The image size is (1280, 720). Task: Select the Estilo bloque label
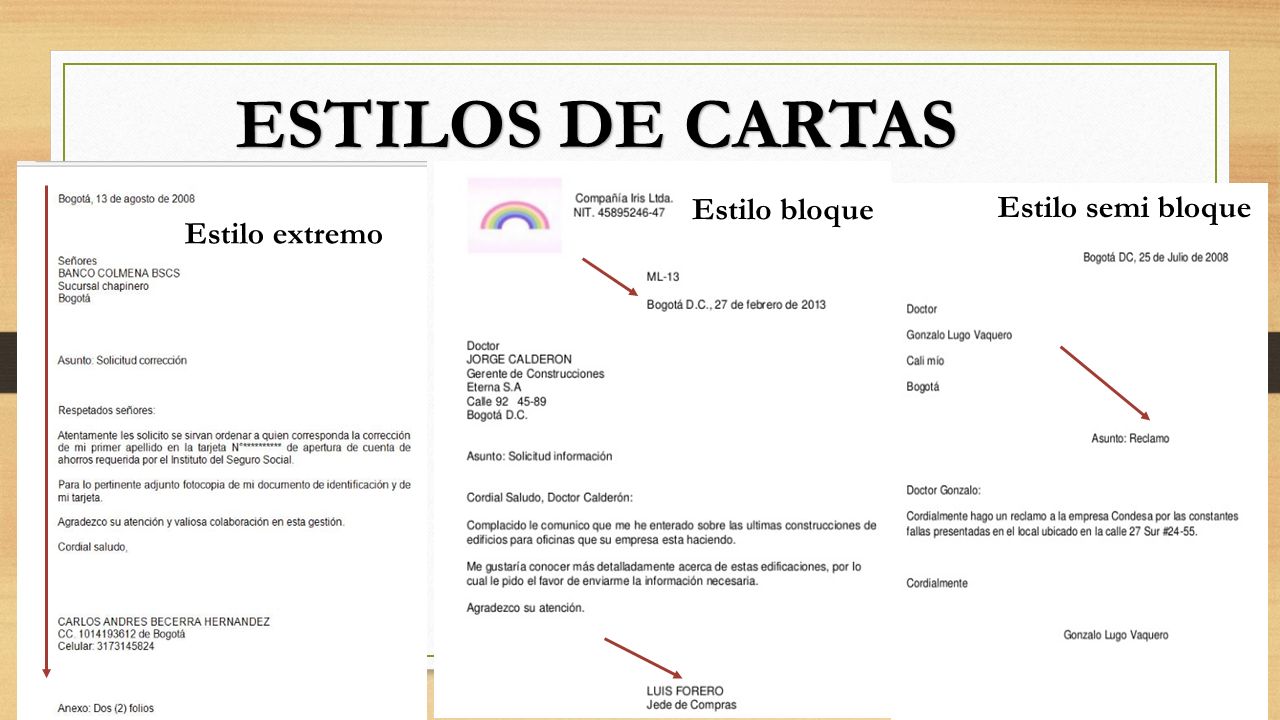783,210
